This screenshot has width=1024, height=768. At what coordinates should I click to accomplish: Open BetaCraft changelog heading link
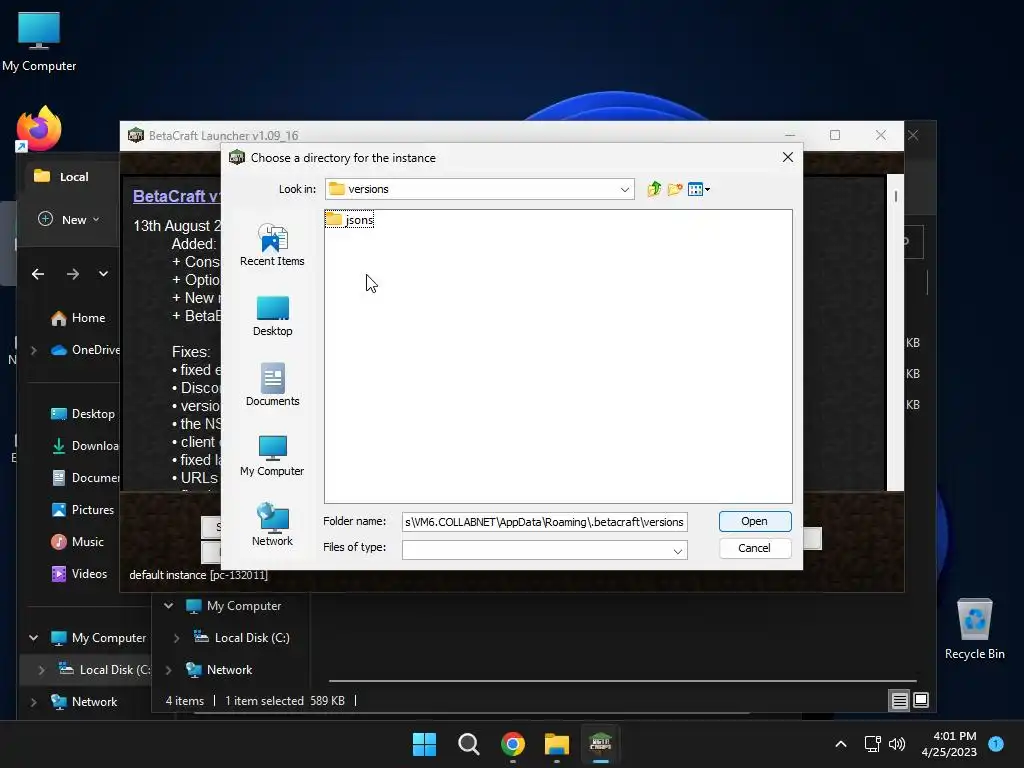(176, 196)
